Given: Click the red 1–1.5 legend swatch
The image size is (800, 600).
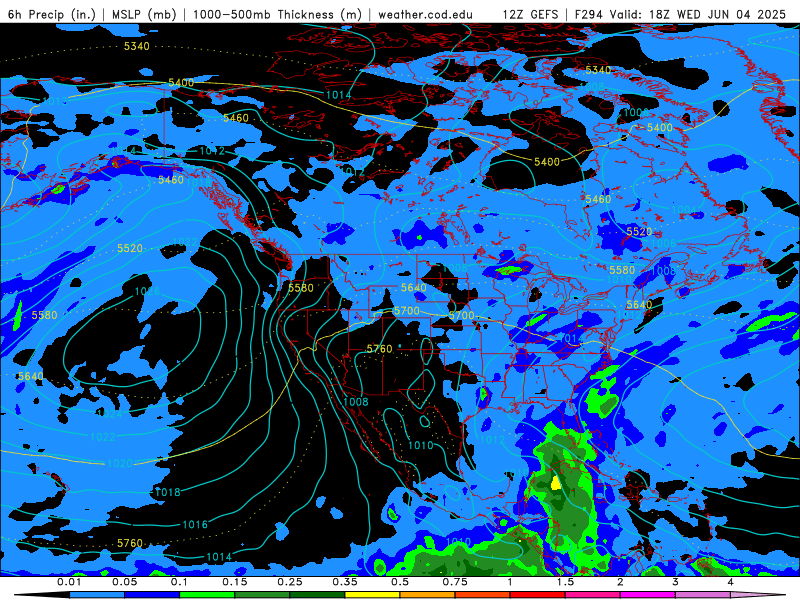Looking at the screenshot, I should tap(538, 595).
